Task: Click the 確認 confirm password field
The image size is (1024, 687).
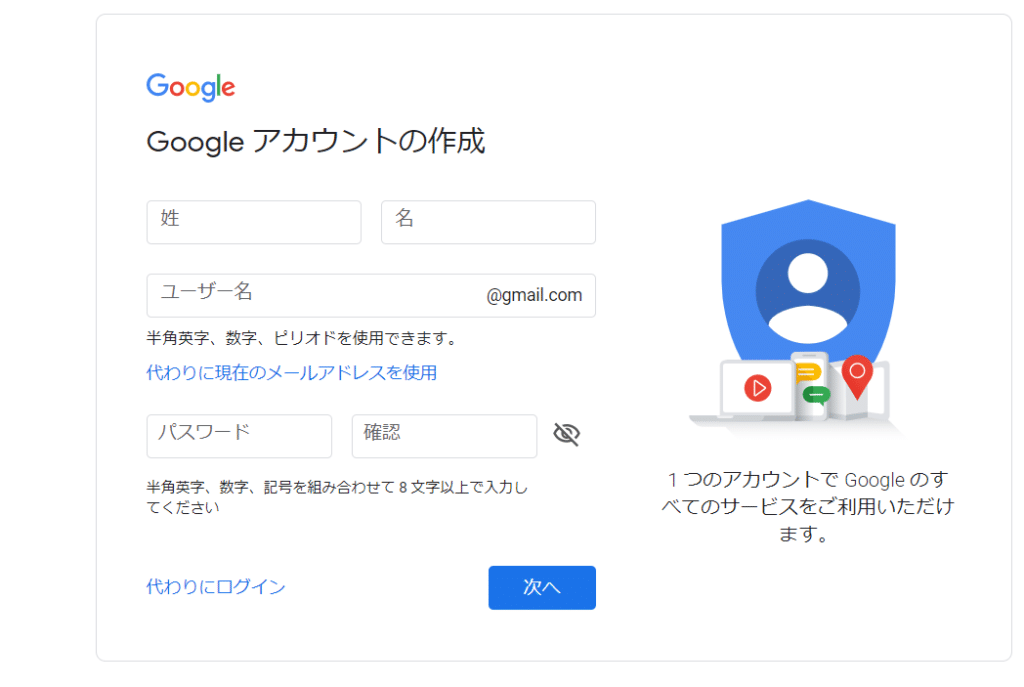Action: pos(444,436)
